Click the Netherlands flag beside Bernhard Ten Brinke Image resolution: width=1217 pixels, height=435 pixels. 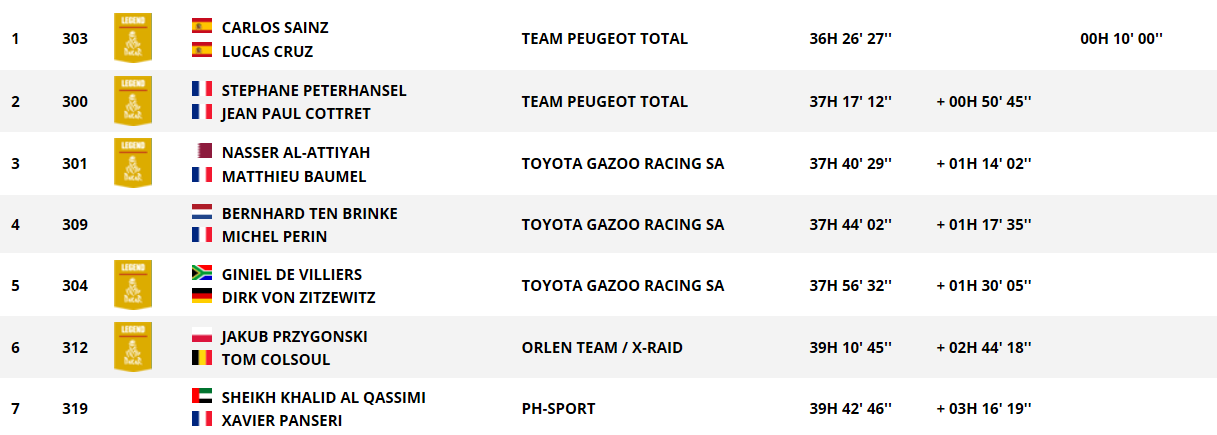point(202,213)
